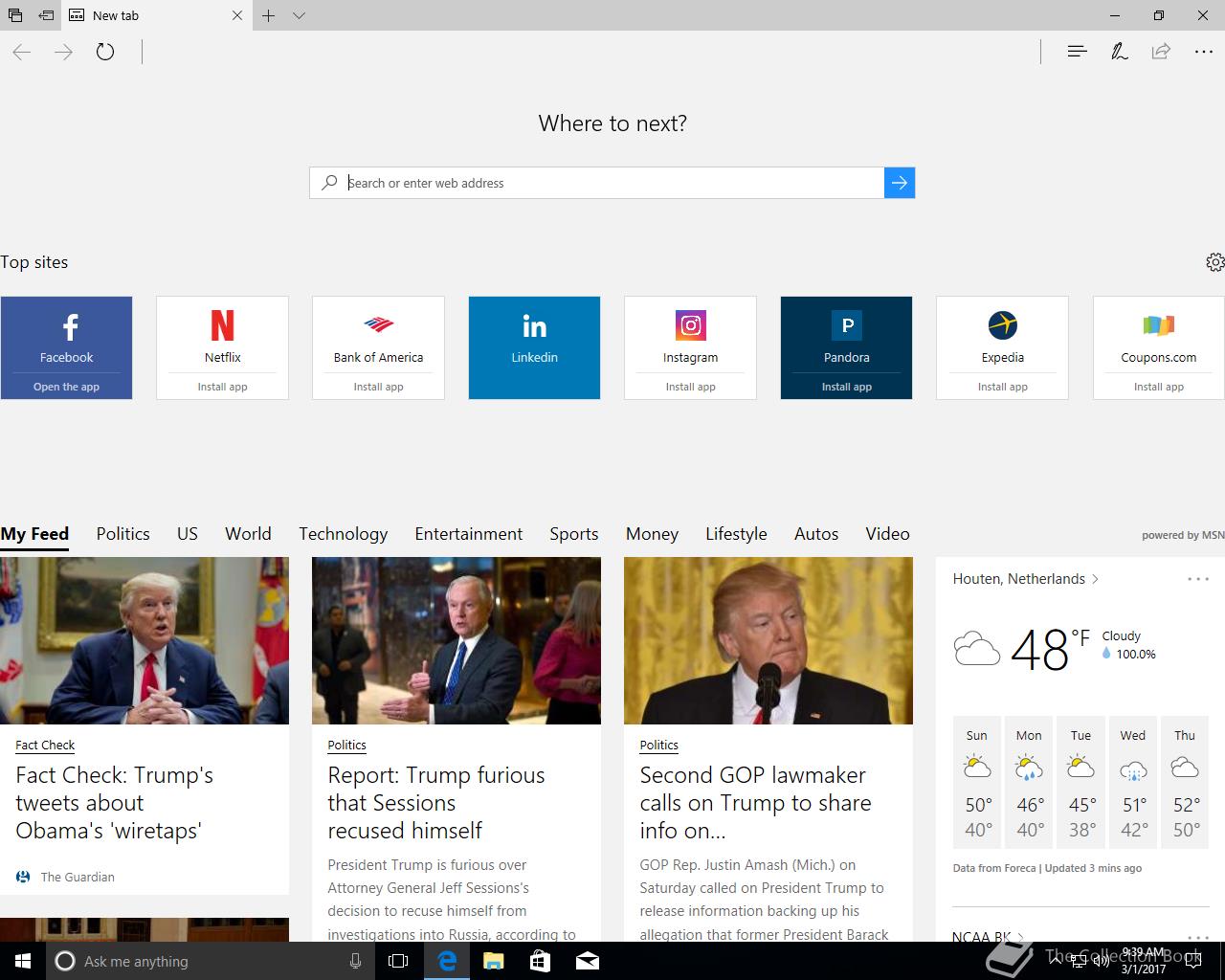Image resolution: width=1225 pixels, height=980 pixels.
Task: Switch to the Money feed tab
Action: (x=652, y=534)
